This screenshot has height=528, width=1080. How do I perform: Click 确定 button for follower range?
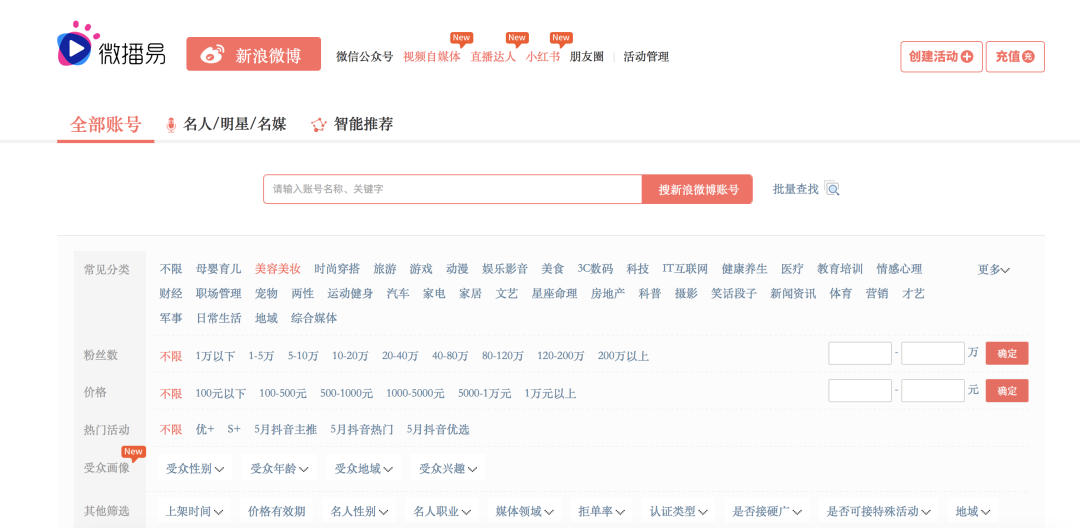tap(1007, 354)
